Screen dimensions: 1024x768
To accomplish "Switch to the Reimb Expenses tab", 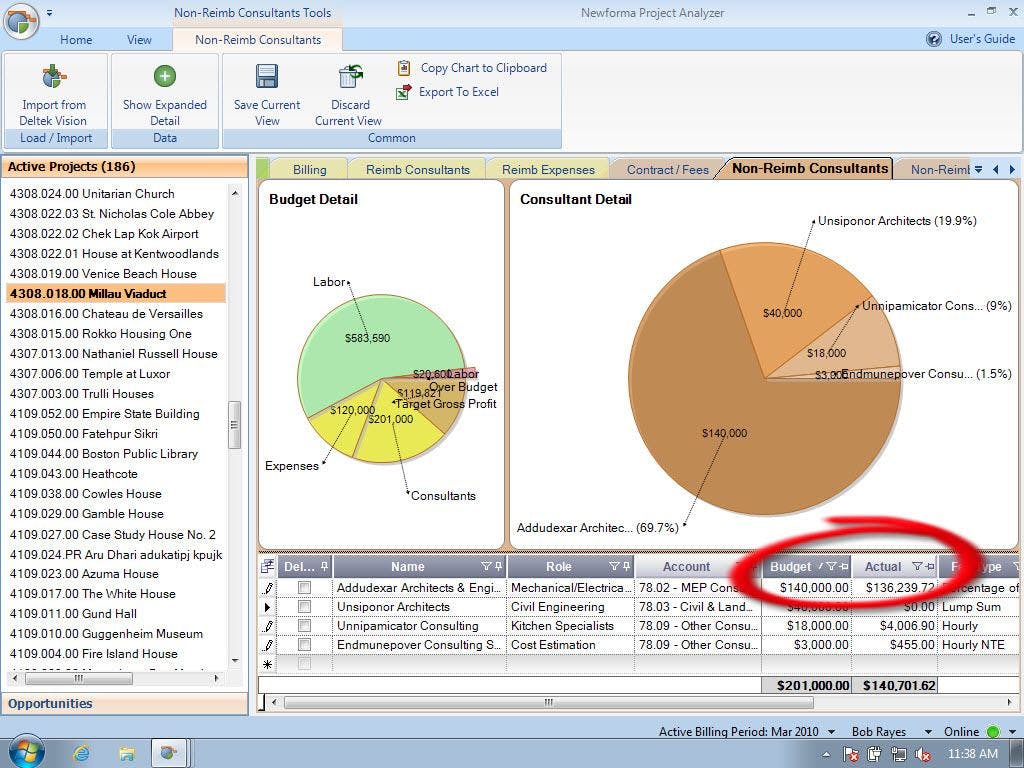I will coord(547,169).
